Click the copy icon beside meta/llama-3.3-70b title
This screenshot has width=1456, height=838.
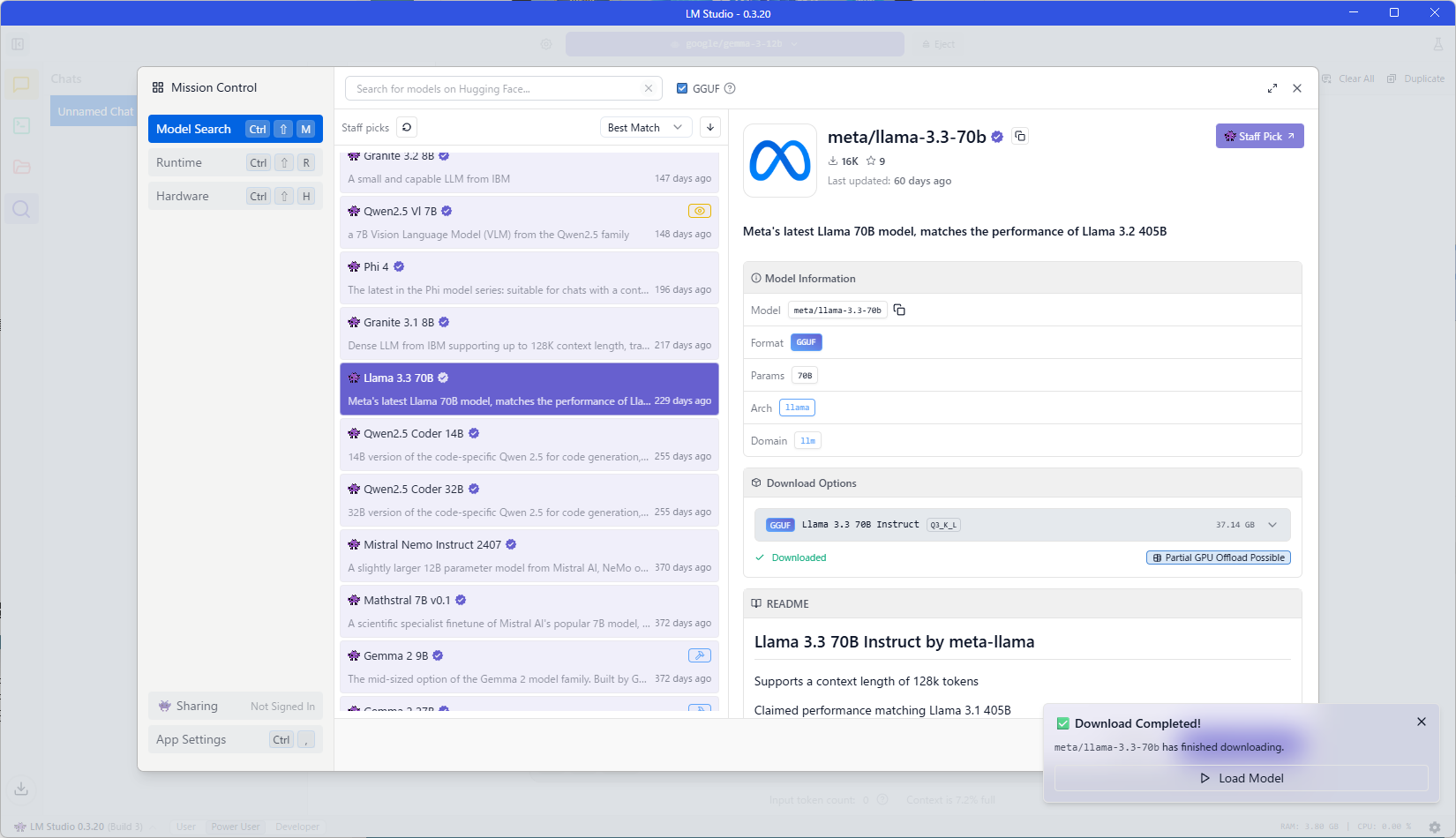[1020, 136]
